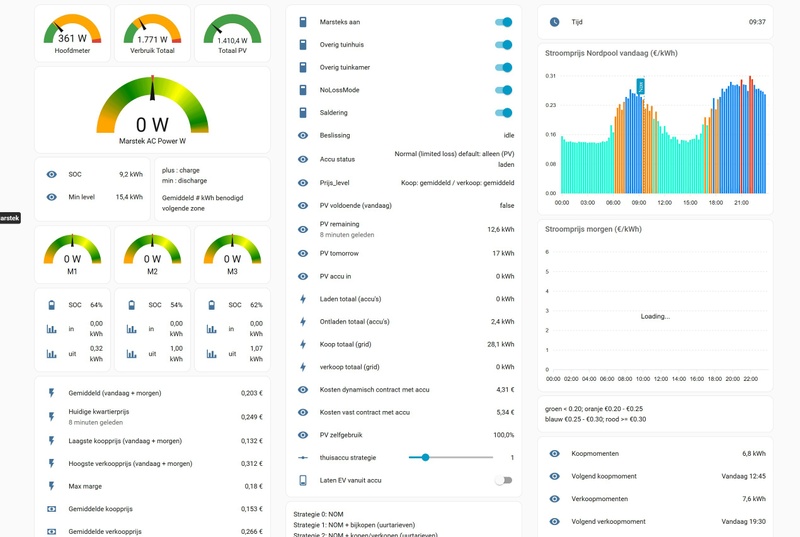Enable Laten EV vanuit accu toggle
This screenshot has height=537, width=800.
tap(504, 480)
